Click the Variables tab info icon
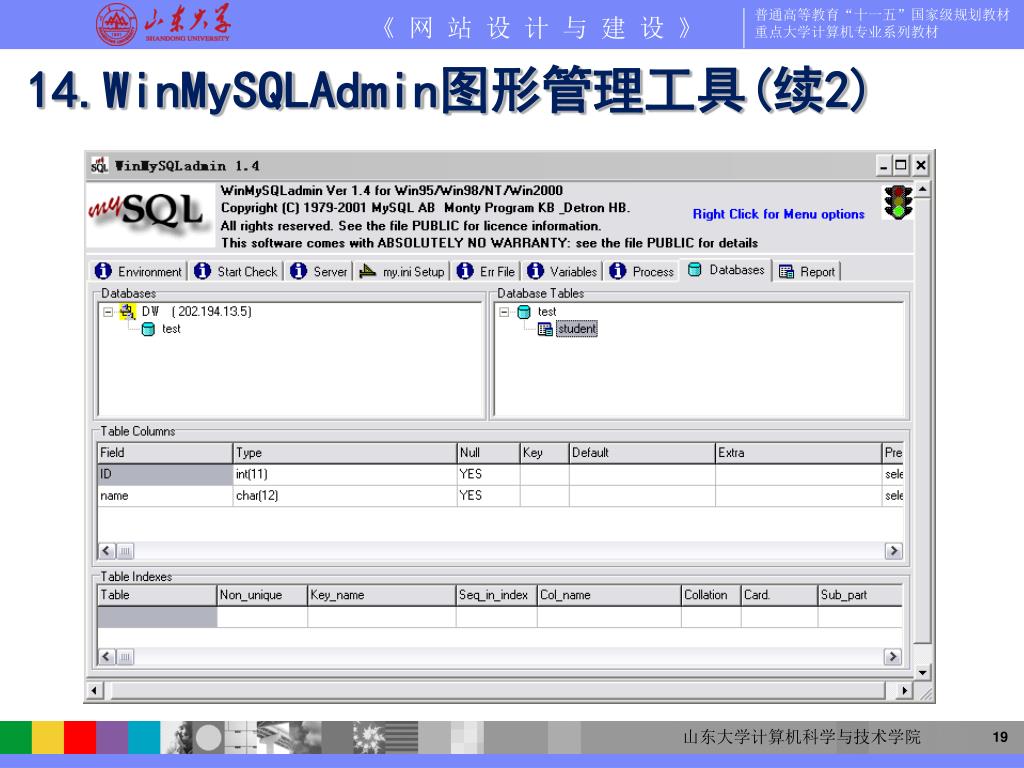 click(536, 270)
